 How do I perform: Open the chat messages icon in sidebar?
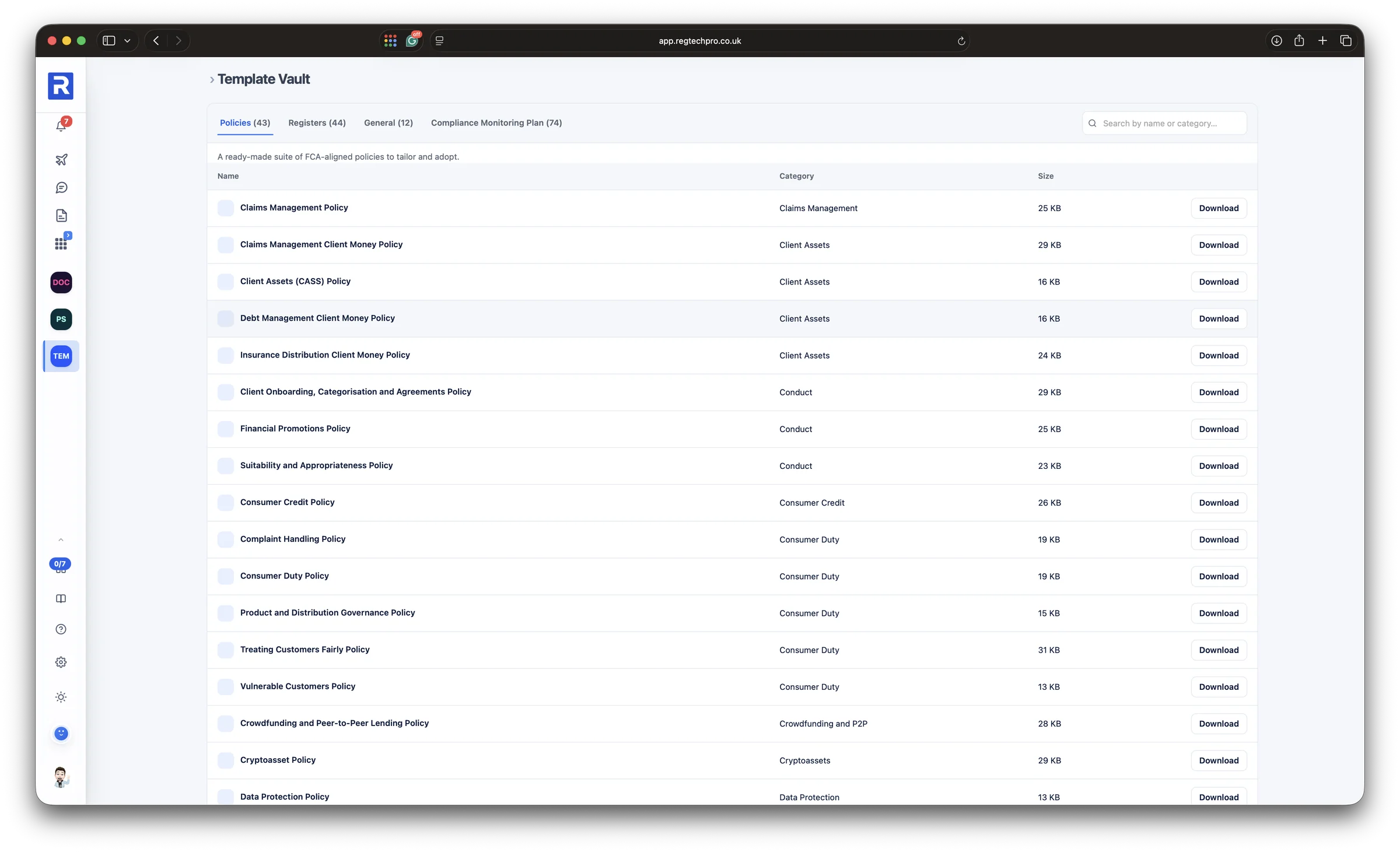[61, 188]
